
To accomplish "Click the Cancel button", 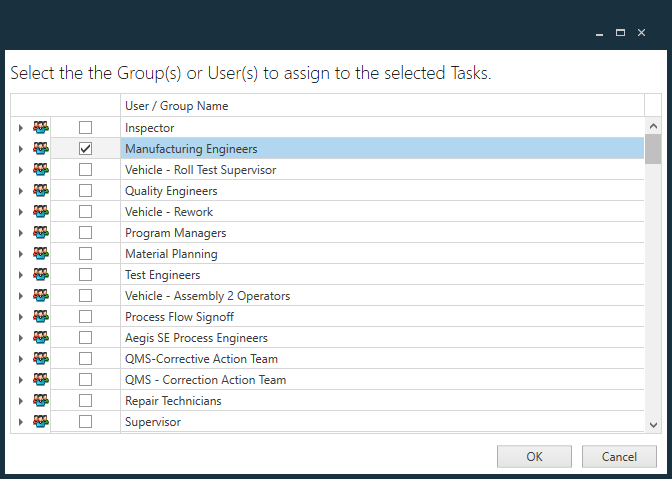I will [619, 456].
